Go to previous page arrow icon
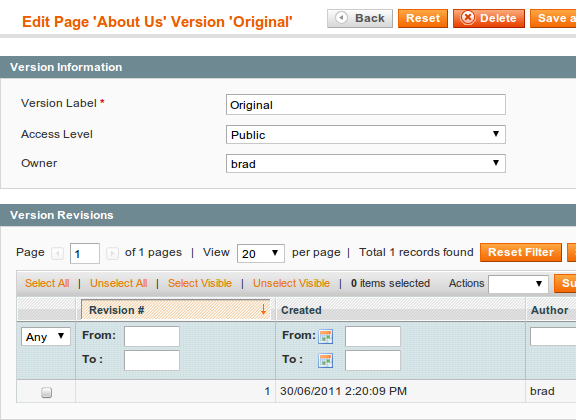The height and width of the screenshot is (420, 576). point(58,254)
